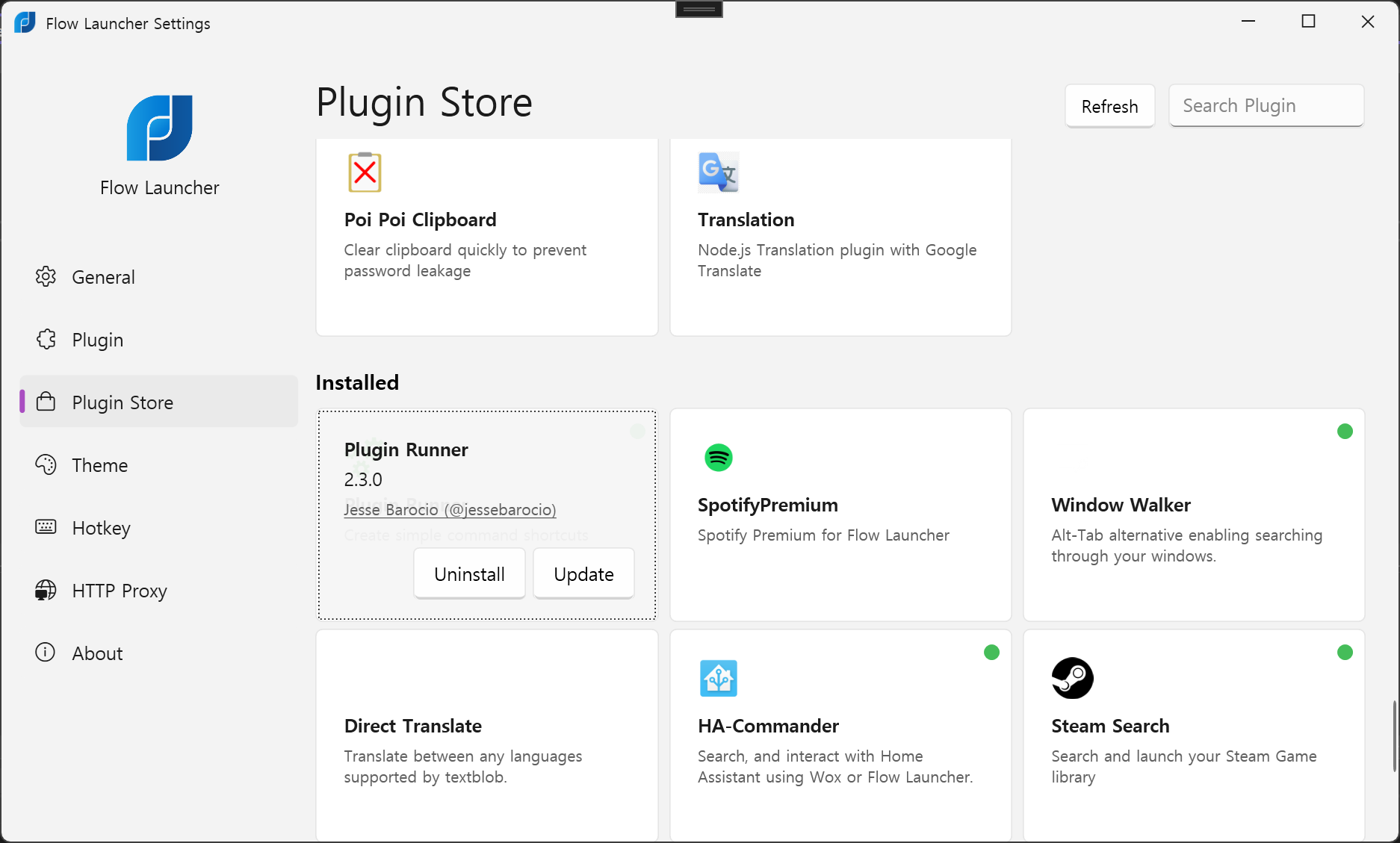
Task: Switch to the Theme tab
Action: pos(158,465)
